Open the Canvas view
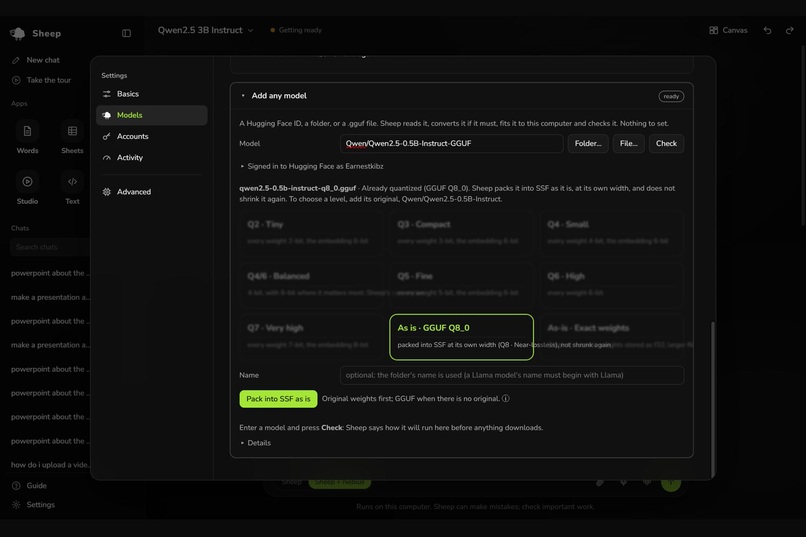The image size is (806, 537). [x=728, y=30]
